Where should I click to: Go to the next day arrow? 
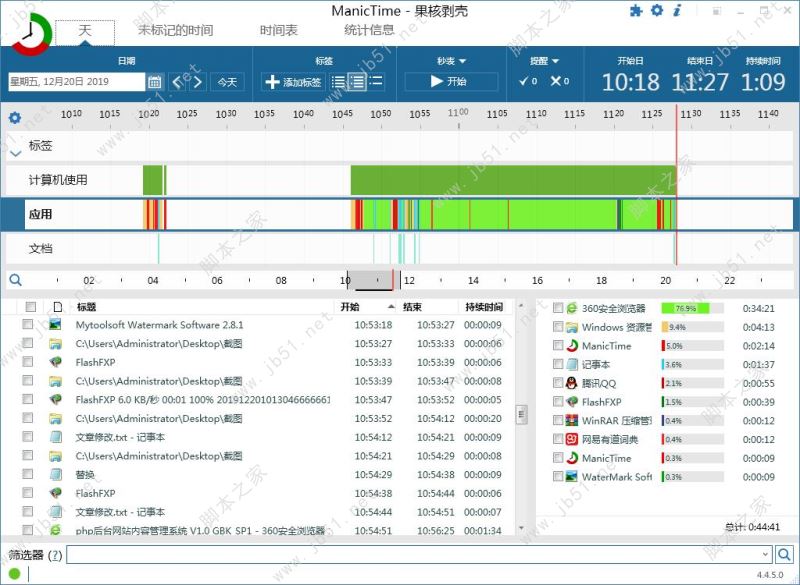(x=198, y=82)
